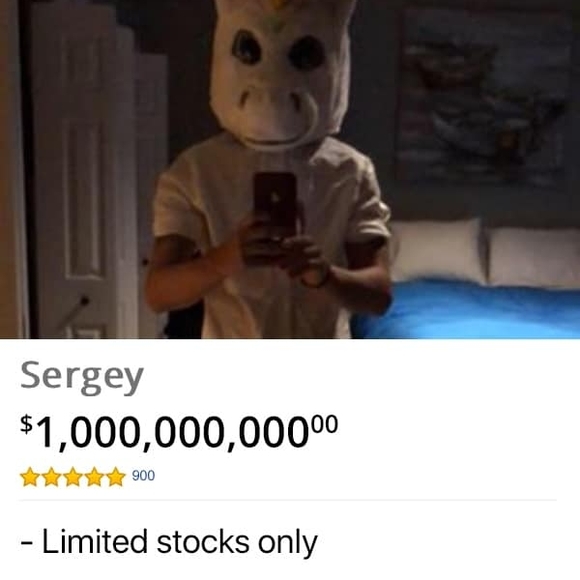Select the fourth gold rating star
Image resolution: width=580 pixels, height=580 pixels.
click(94, 476)
